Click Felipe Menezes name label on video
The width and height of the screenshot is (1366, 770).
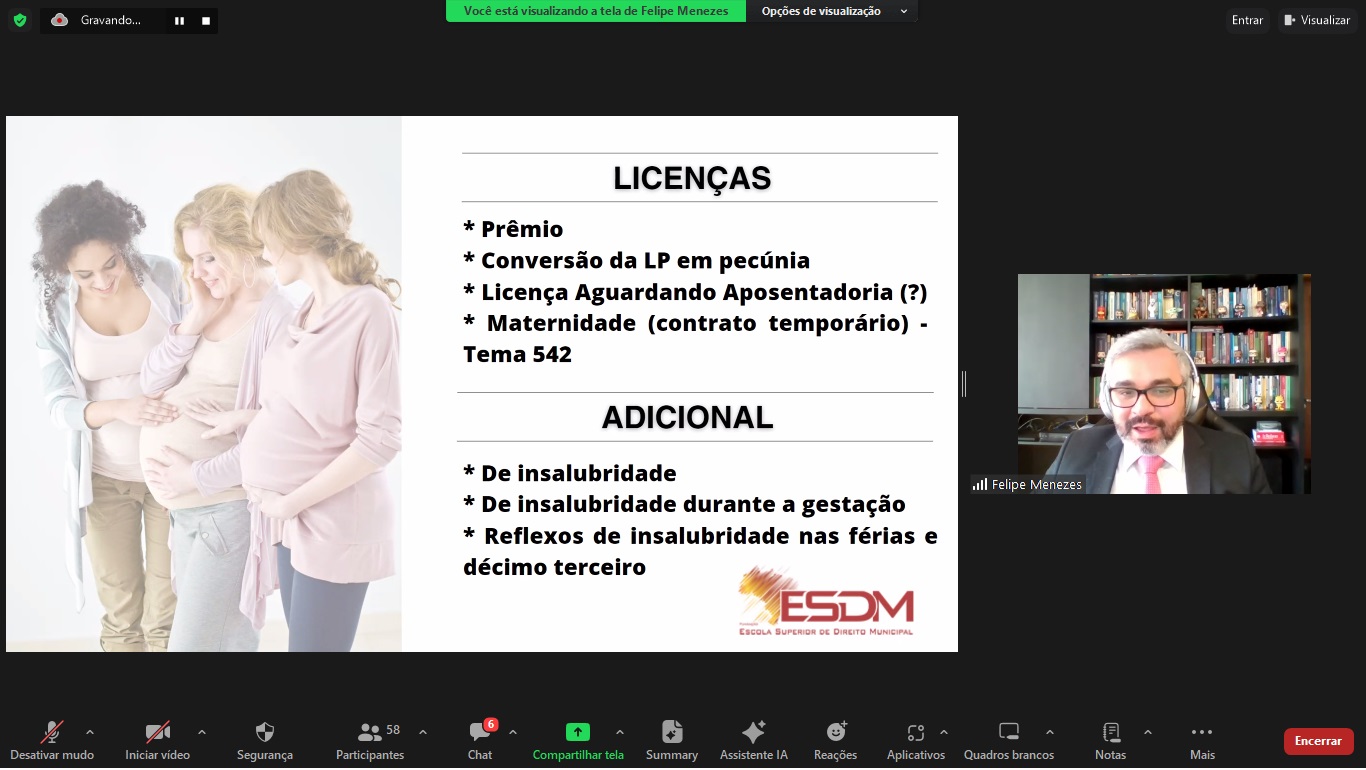click(1036, 485)
